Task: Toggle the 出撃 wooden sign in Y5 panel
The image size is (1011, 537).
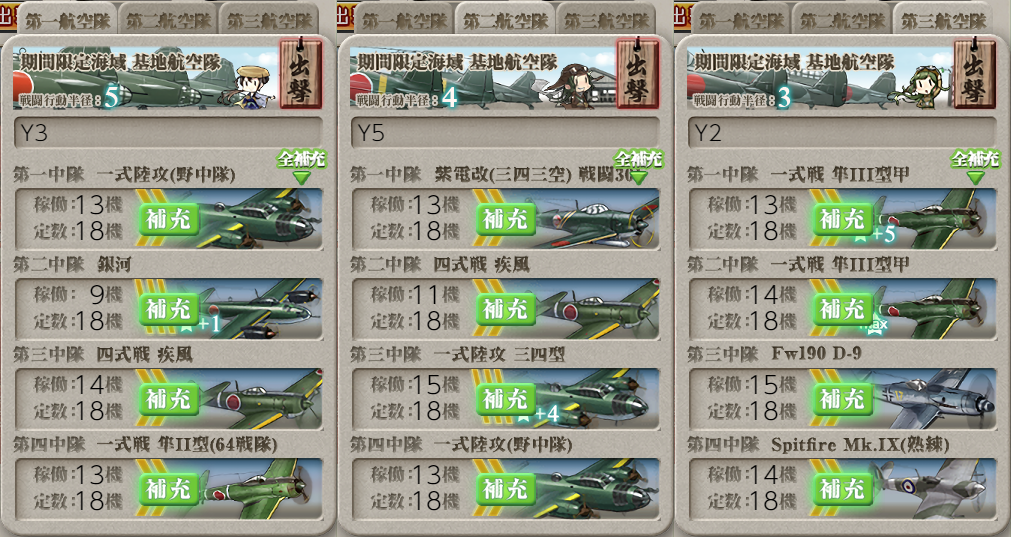Action: [637, 73]
